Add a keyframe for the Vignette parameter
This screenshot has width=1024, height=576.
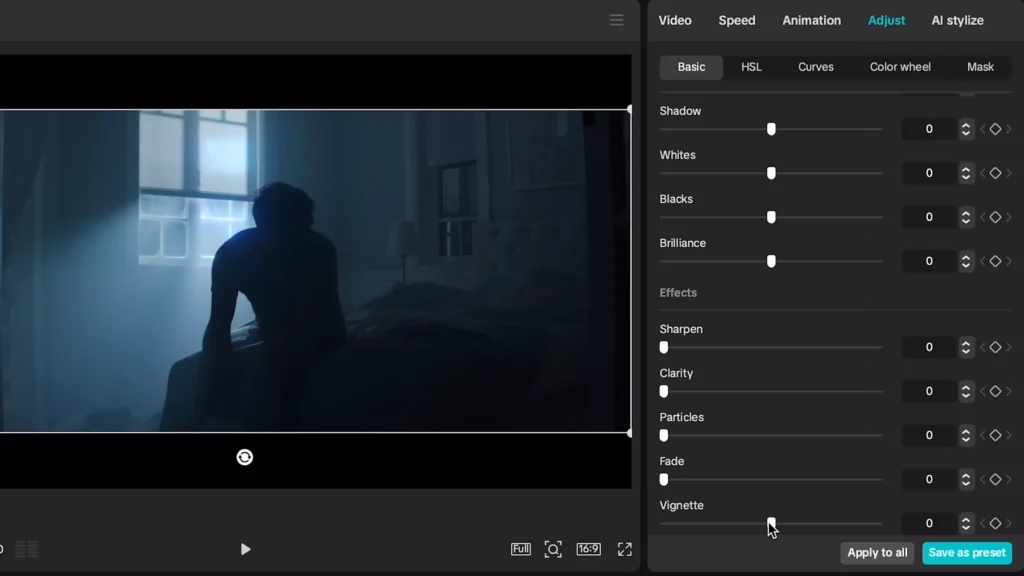pos(996,523)
